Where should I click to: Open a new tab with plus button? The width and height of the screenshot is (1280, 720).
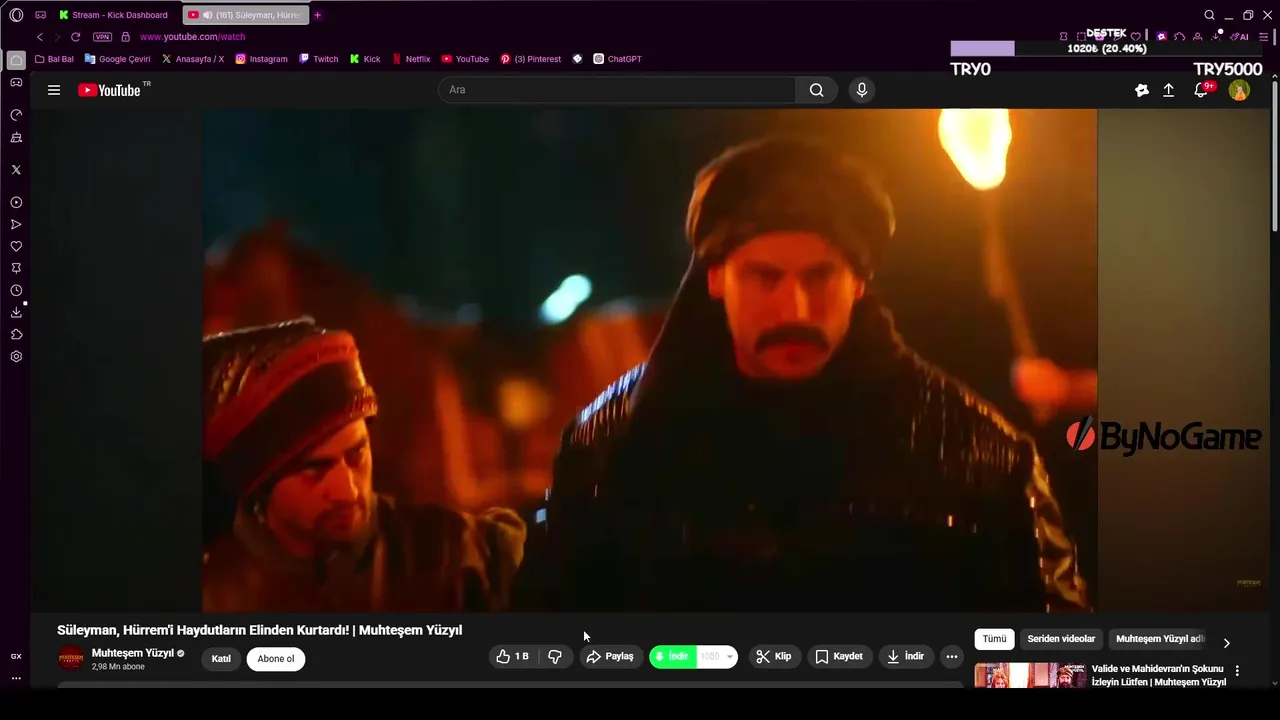(x=318, y=15)
